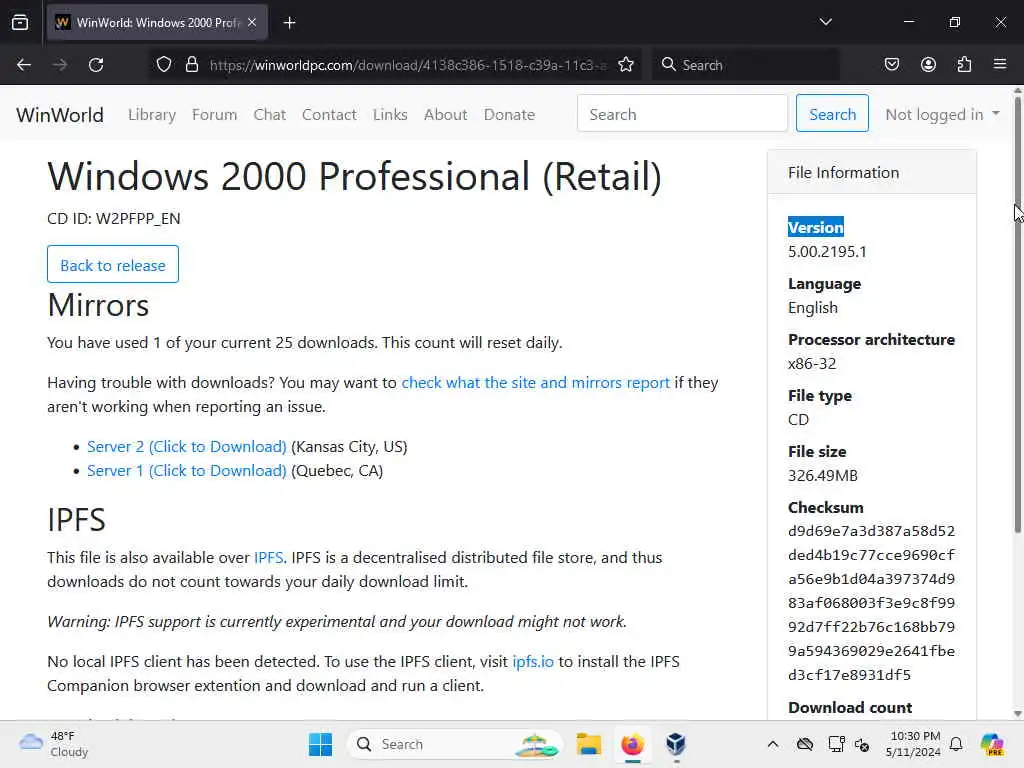Image resolution: width=1024 pixels, height=768 pixels.
Task: Click the forward navigation arrow
Action: [x=60, y=65]
